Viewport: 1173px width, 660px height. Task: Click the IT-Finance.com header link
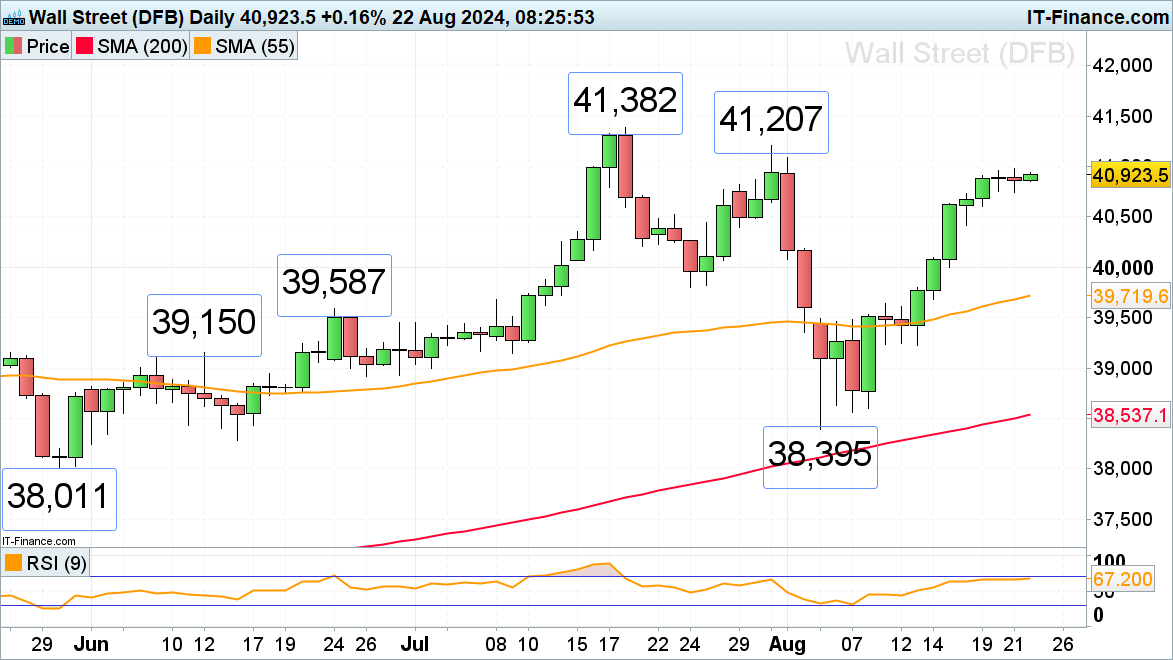click(x=1097, y=17)
